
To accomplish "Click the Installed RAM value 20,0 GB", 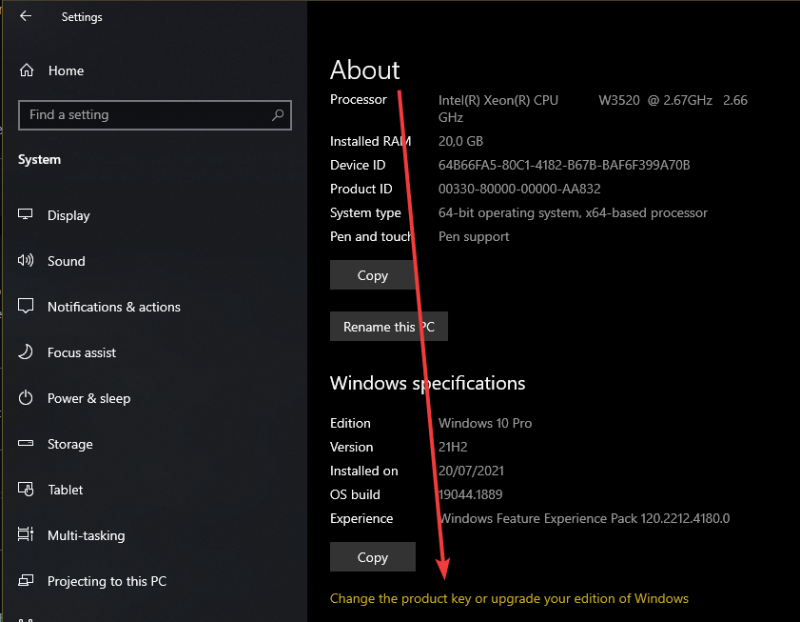I will tap(460, 141).
